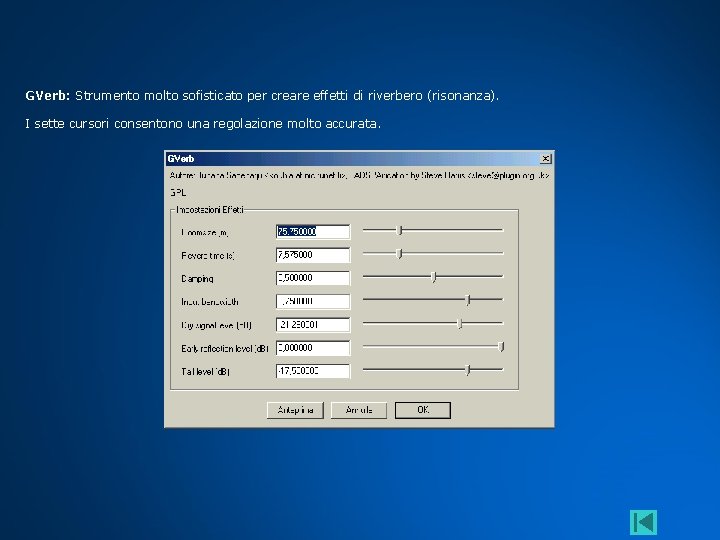Click the Reverb time value field
Screen dimensions: 720x540
pos(313,254)
